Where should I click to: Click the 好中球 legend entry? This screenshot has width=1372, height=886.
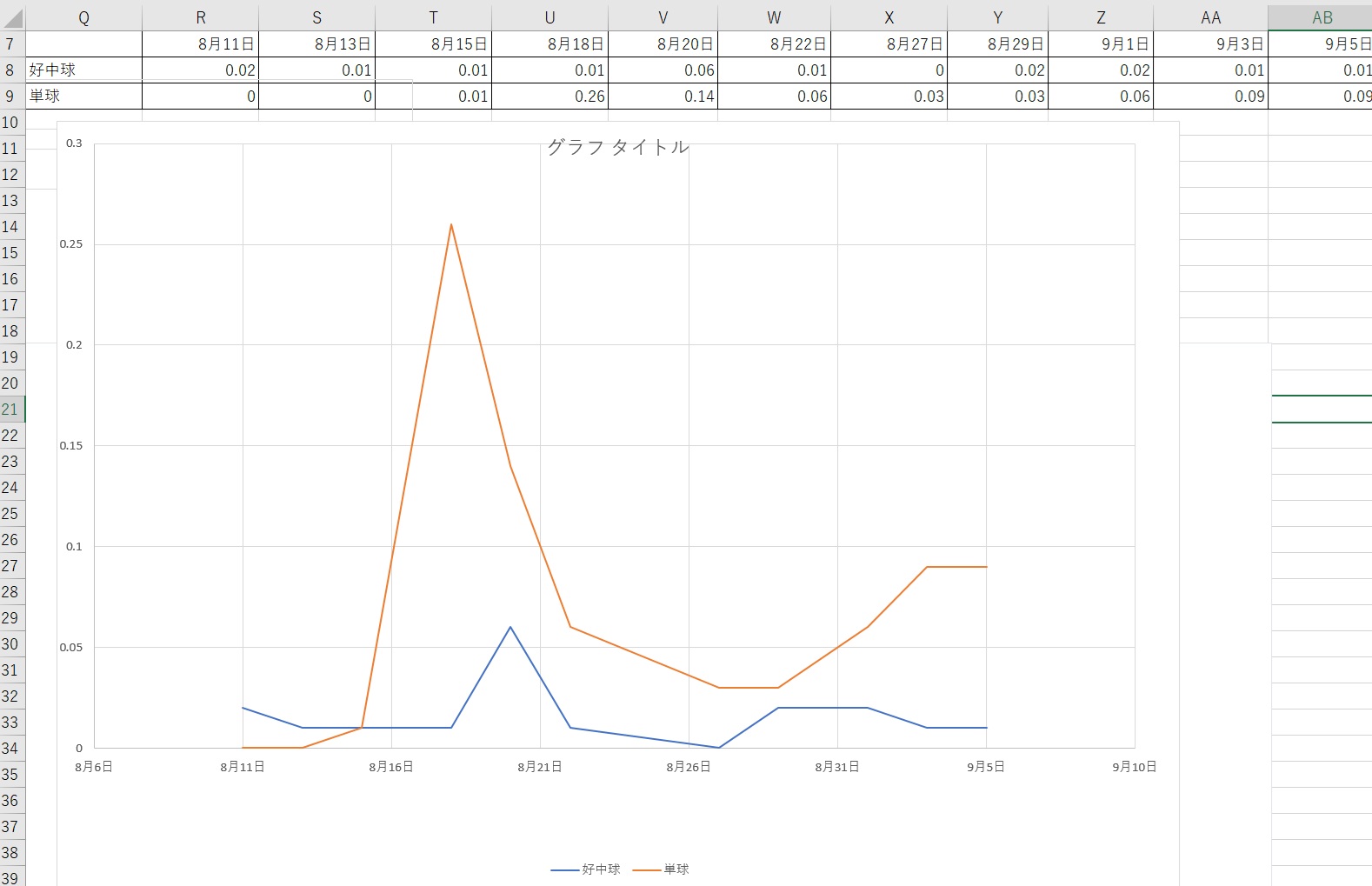586,869
